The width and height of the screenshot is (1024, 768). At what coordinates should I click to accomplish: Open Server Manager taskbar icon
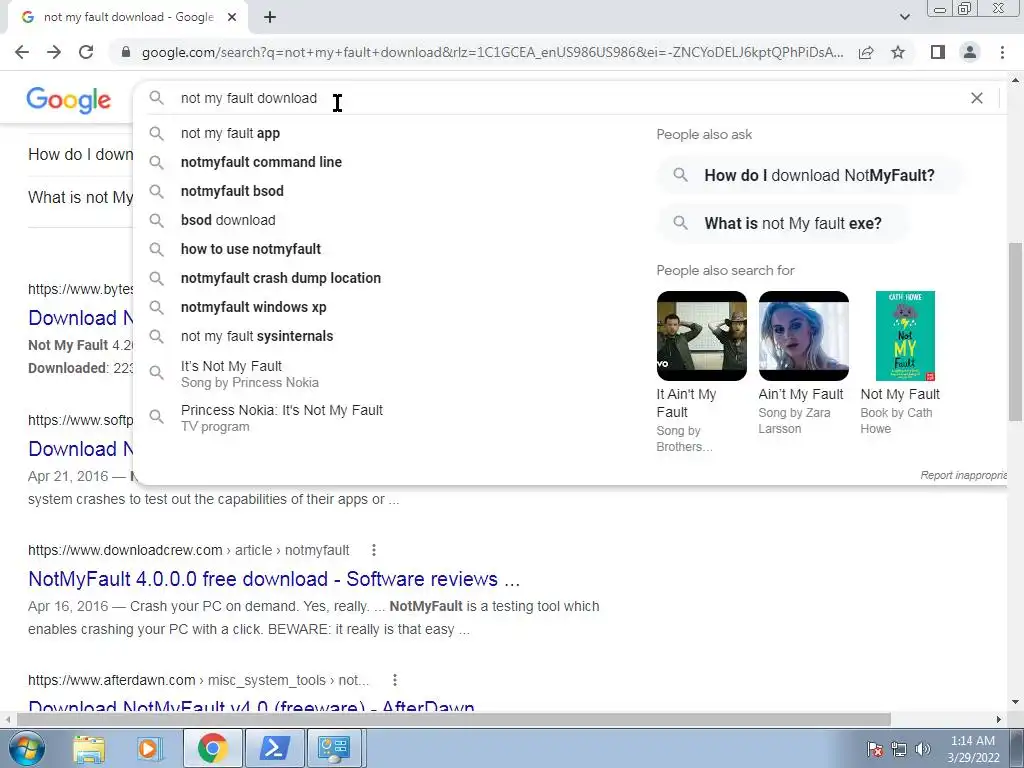tap(336, 748)
